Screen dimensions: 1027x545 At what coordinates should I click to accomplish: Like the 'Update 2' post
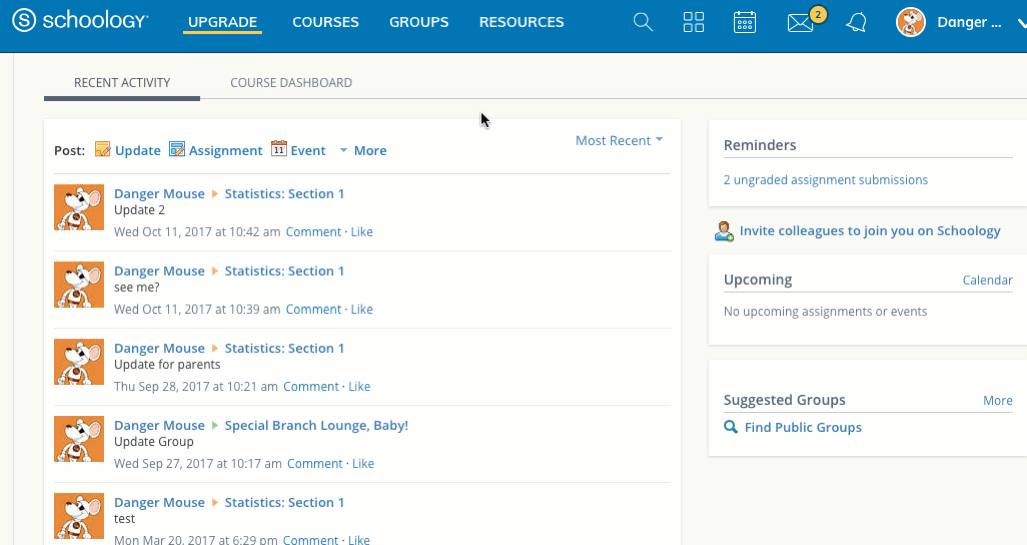click(x=362, y=232)
